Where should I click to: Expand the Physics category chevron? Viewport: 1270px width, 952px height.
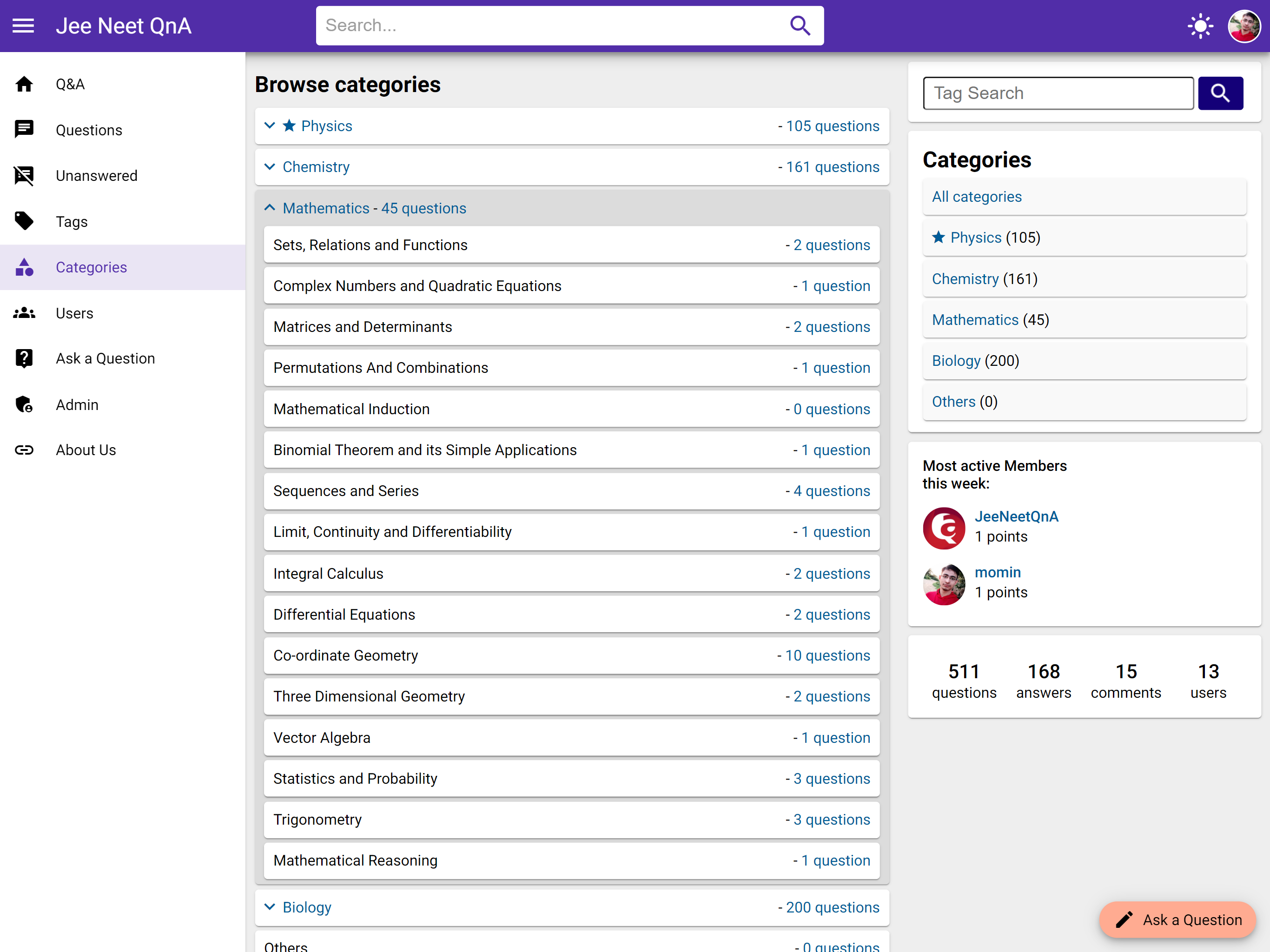[269, 126]
